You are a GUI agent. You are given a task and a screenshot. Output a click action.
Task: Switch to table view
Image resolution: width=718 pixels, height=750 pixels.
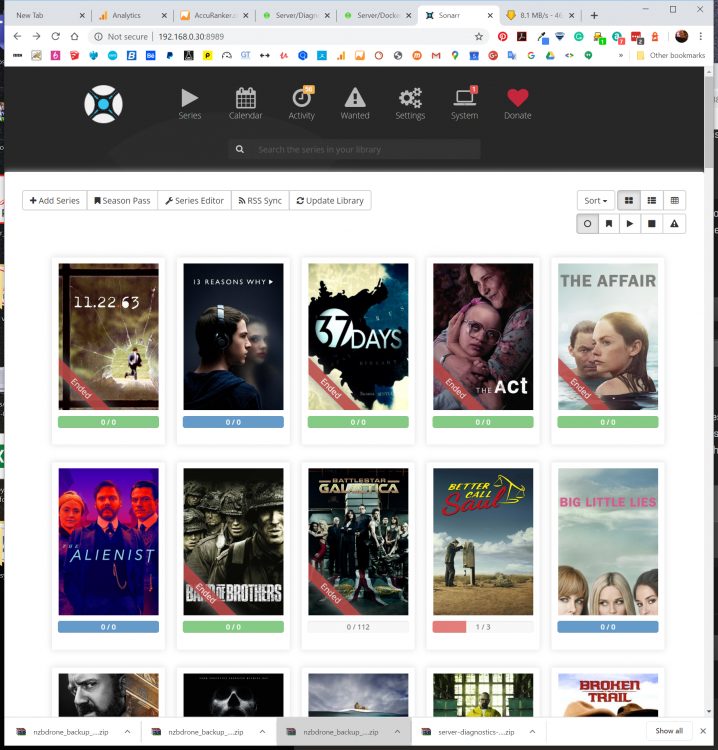click(674, 200)
